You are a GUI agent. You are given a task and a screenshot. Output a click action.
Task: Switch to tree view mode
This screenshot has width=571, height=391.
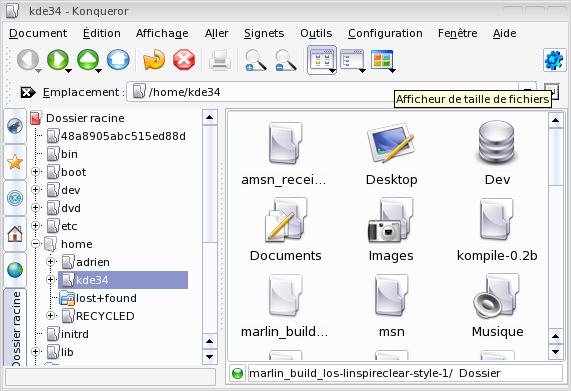(x=351, y=59)
